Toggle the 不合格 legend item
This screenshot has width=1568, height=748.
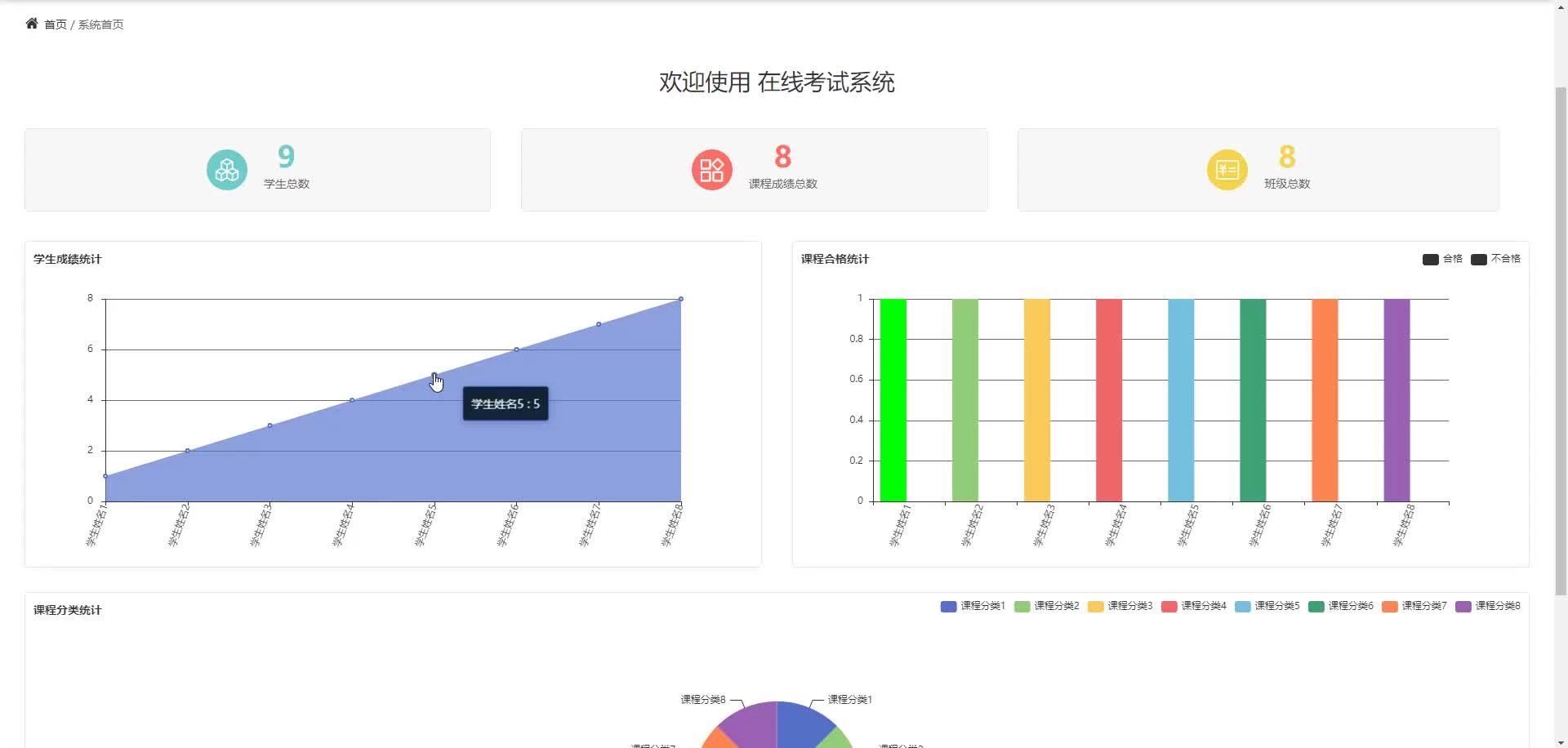point(1495,259)
